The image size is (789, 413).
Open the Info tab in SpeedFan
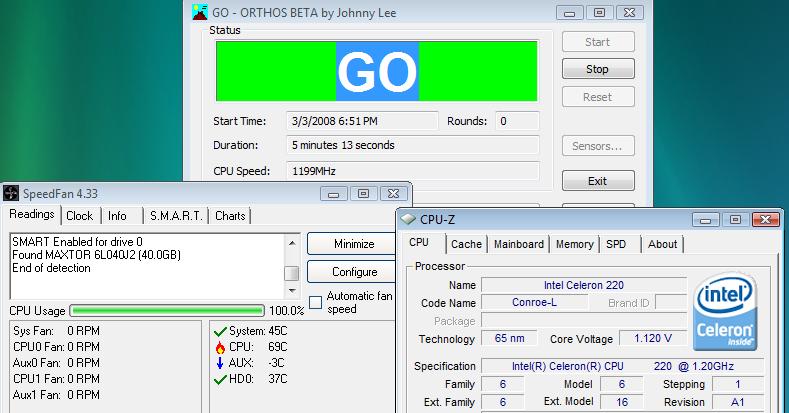click(x=117, y=216)
